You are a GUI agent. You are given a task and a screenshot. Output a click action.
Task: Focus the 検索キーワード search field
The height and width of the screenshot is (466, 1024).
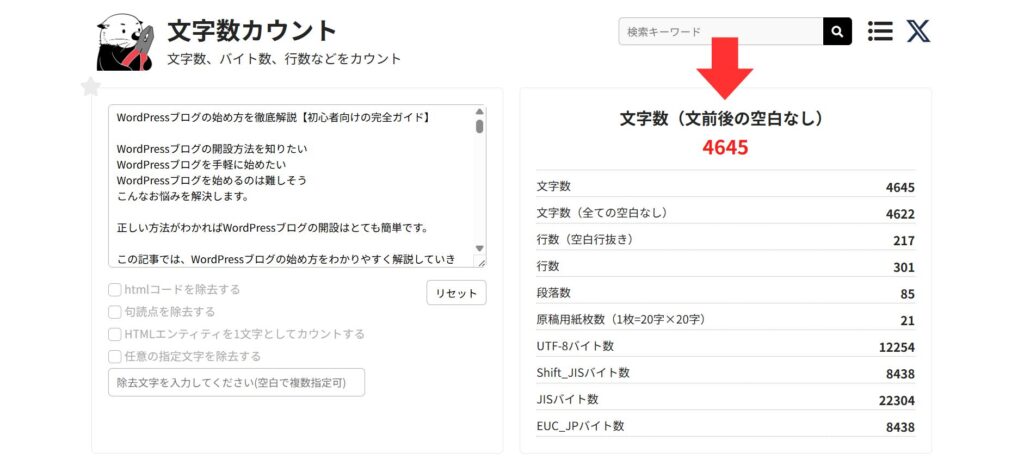coord(720,31)
